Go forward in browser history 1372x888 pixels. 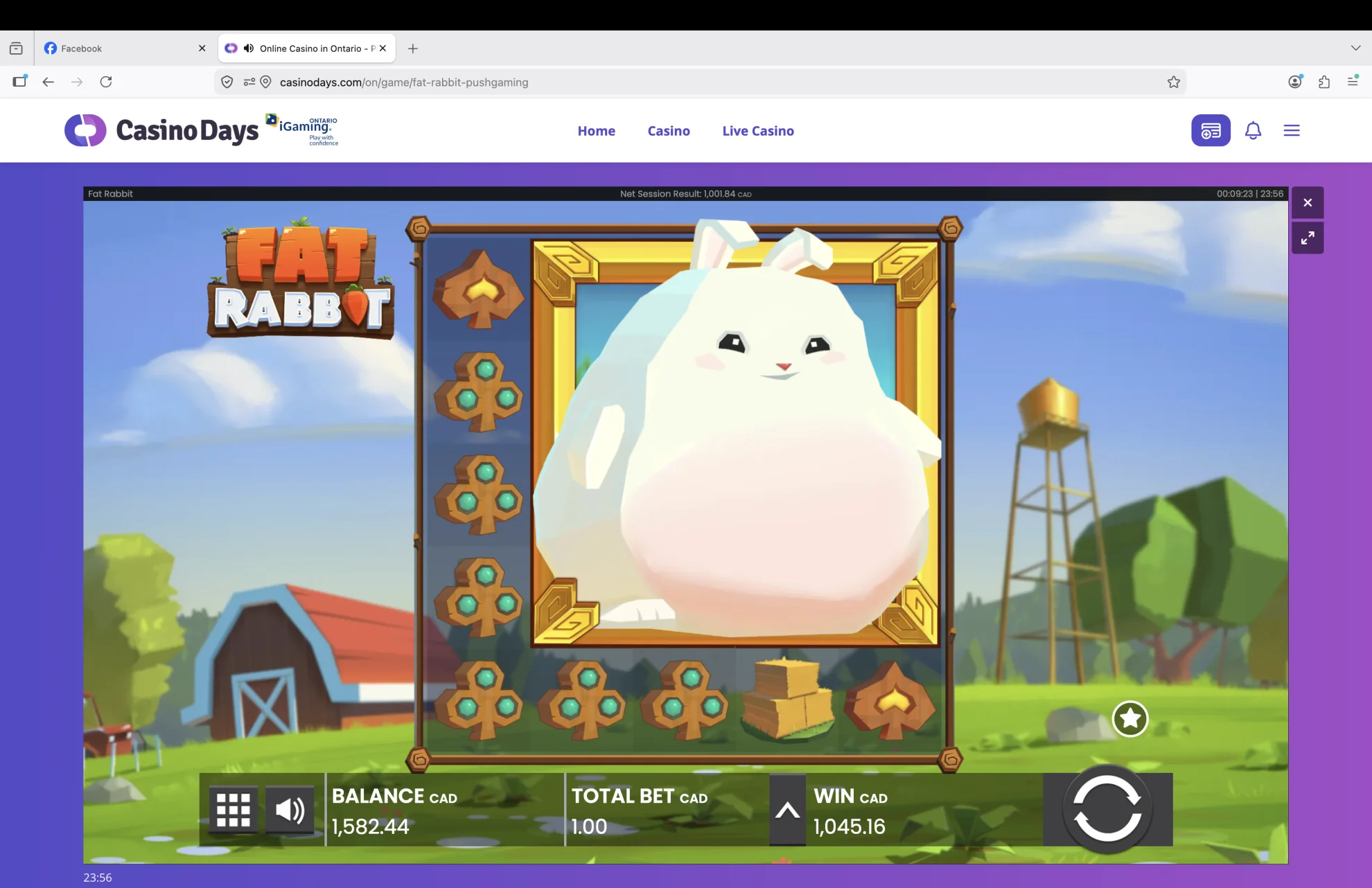pyautogui.click(x=77, y=82)
